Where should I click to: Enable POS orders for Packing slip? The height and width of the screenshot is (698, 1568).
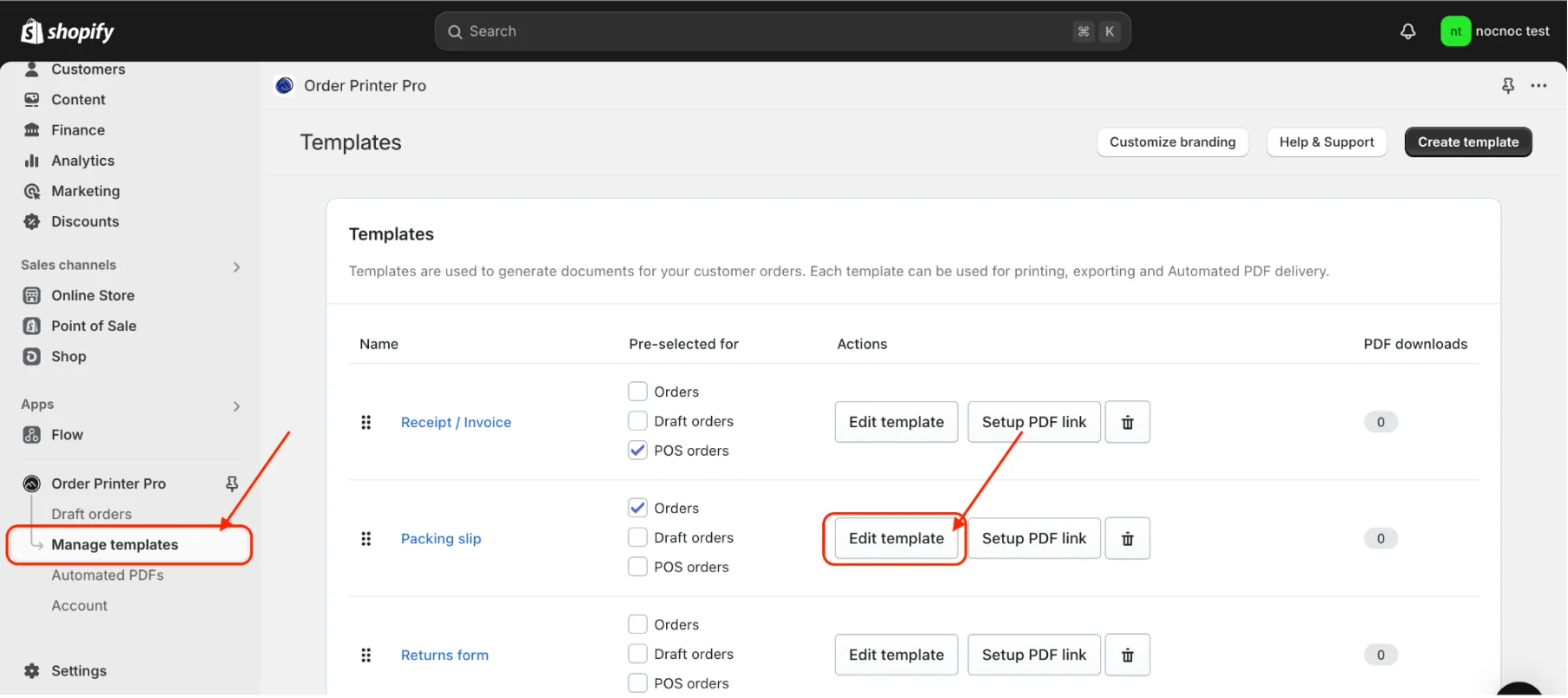[637, 567]
